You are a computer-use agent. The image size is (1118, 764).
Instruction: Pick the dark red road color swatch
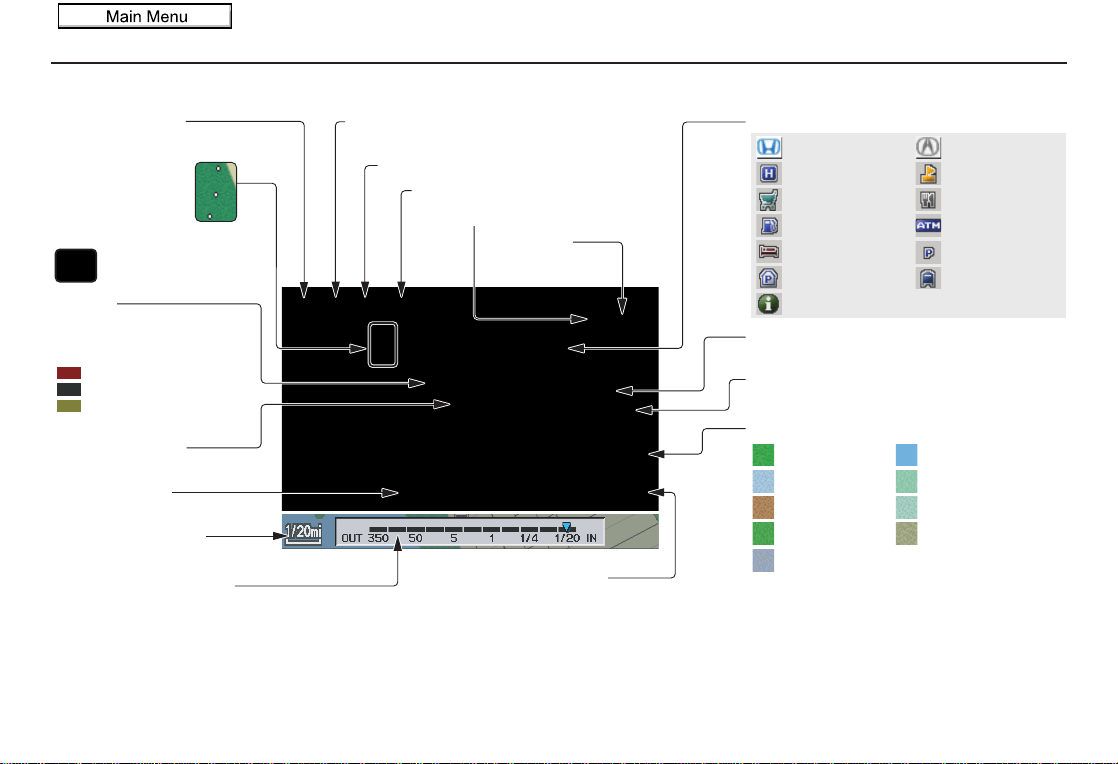click(x=69, y=373)
